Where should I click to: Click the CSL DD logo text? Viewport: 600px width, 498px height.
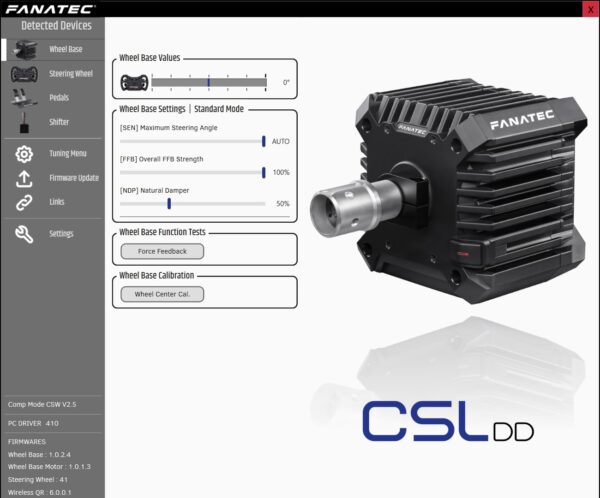[448, 421]
